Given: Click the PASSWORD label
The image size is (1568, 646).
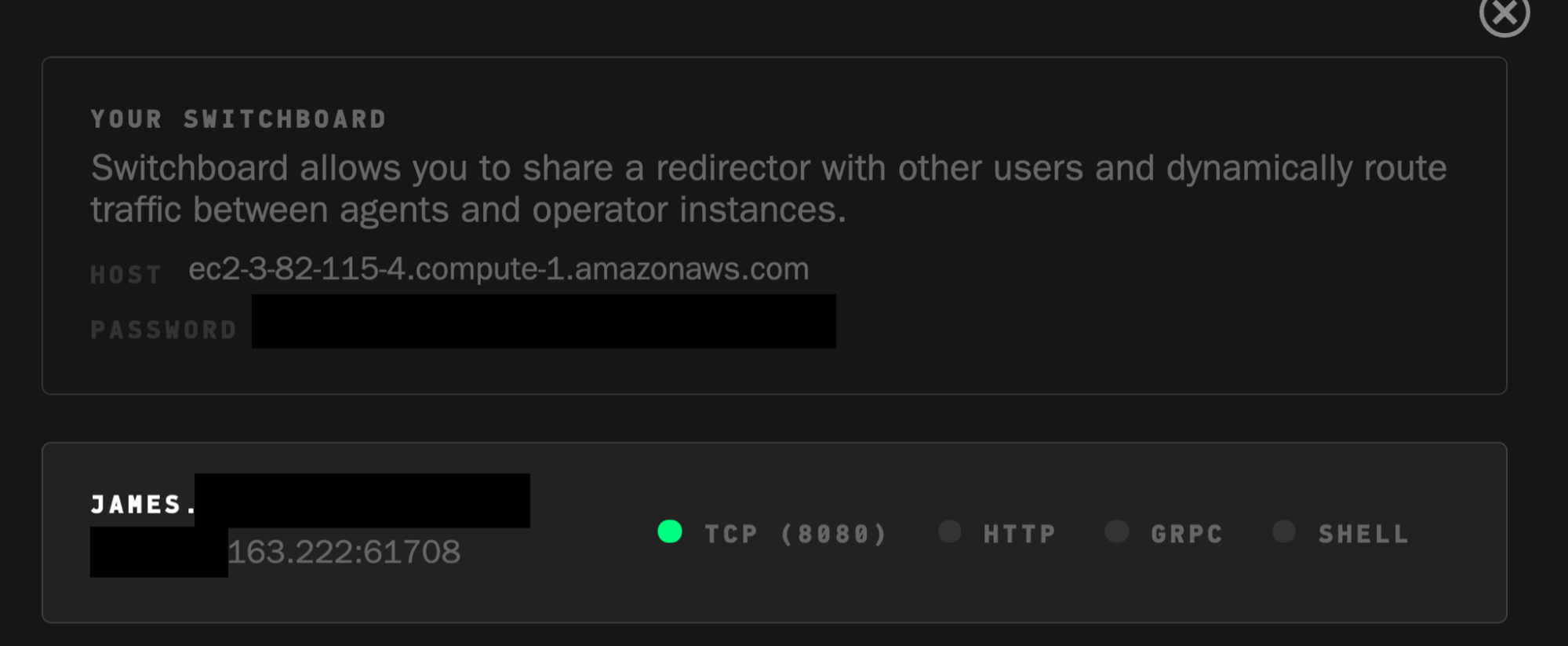Looking at the screenshot, I should [x=163, y=330].
